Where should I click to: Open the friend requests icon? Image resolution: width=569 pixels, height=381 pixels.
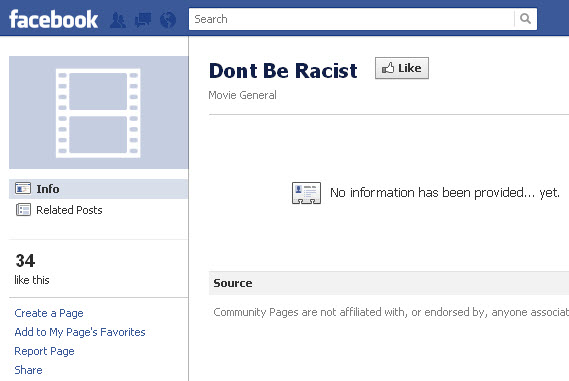(x=118, y=20)
